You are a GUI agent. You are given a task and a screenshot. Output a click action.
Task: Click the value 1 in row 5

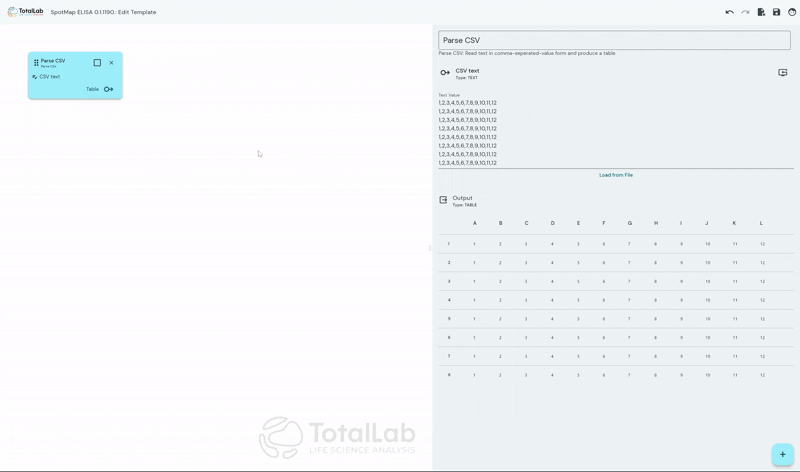point(474,319)
